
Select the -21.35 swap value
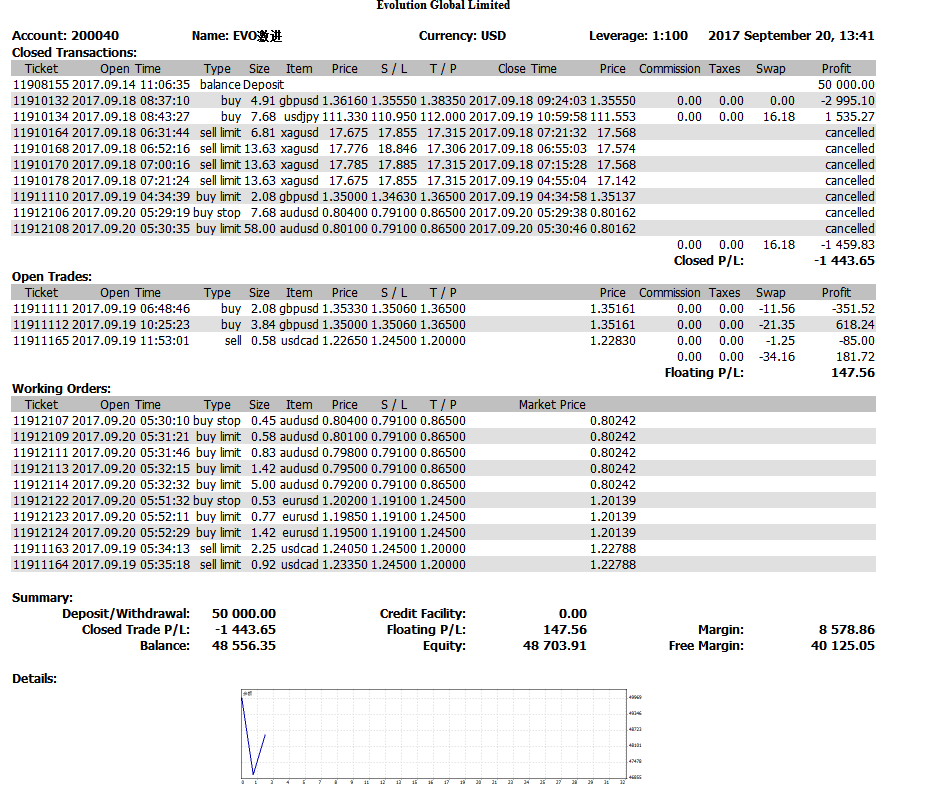point(776,325)
